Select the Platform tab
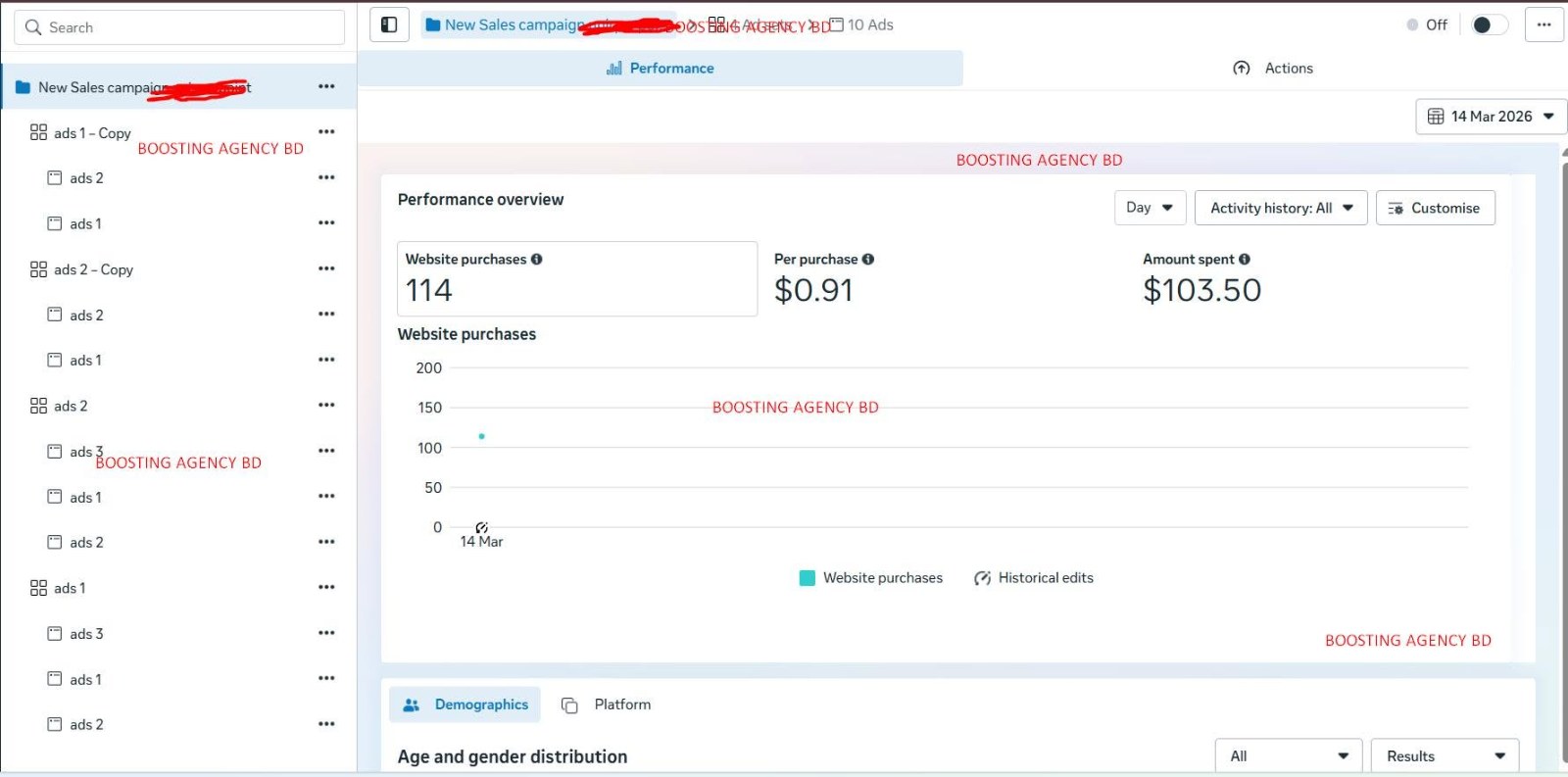Image resolution: width=1568 pixels, height=777 pixels. click(x=606, y=704)
